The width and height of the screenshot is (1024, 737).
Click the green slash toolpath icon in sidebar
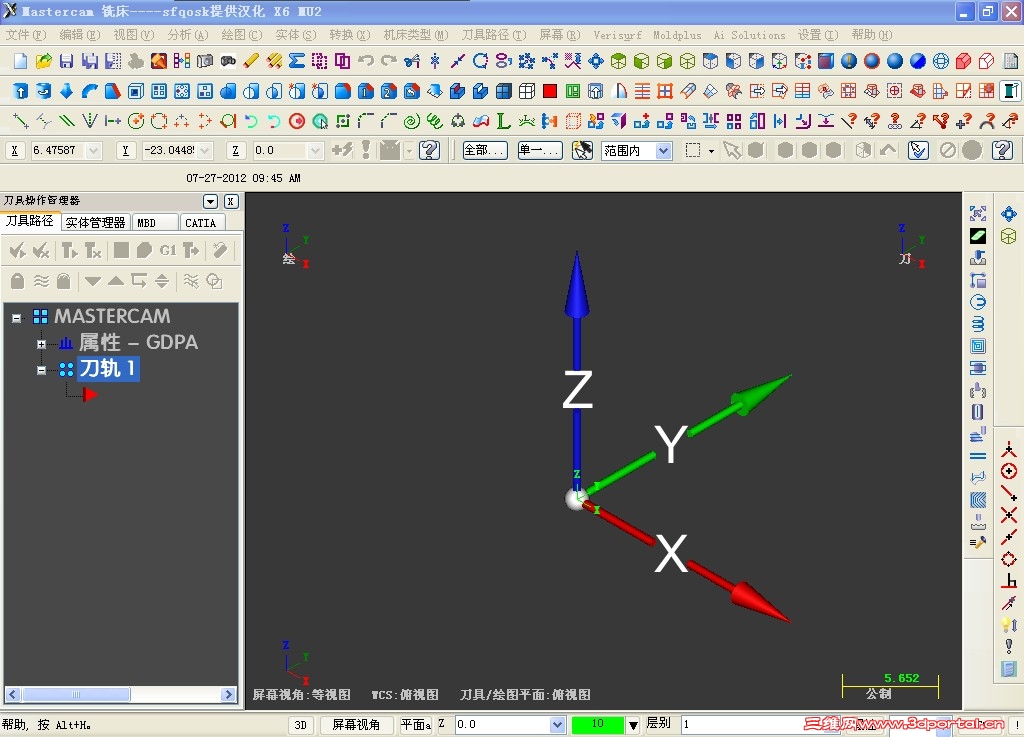point(978,236)
